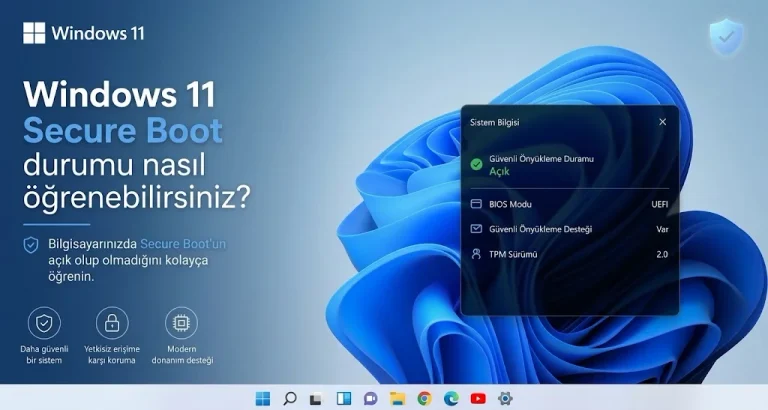Open the taskbar Search magnifier
The height and width of the screenshot is (410, 768).
click(289, 398)
